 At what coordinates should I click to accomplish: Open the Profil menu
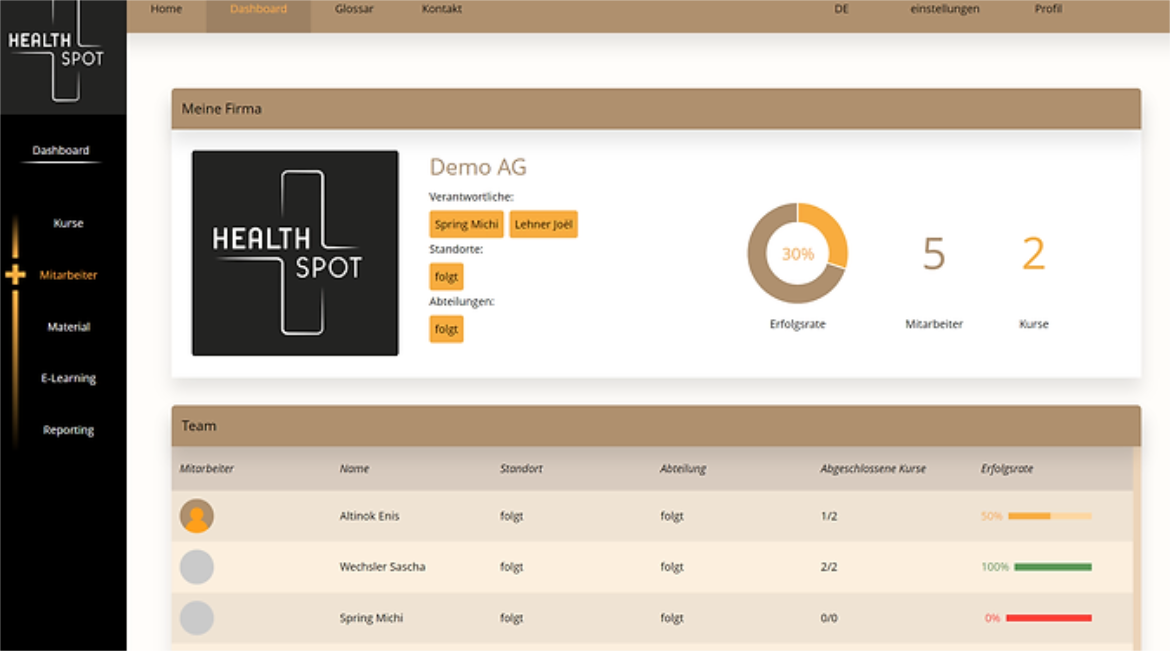(x=1048, y=9)
